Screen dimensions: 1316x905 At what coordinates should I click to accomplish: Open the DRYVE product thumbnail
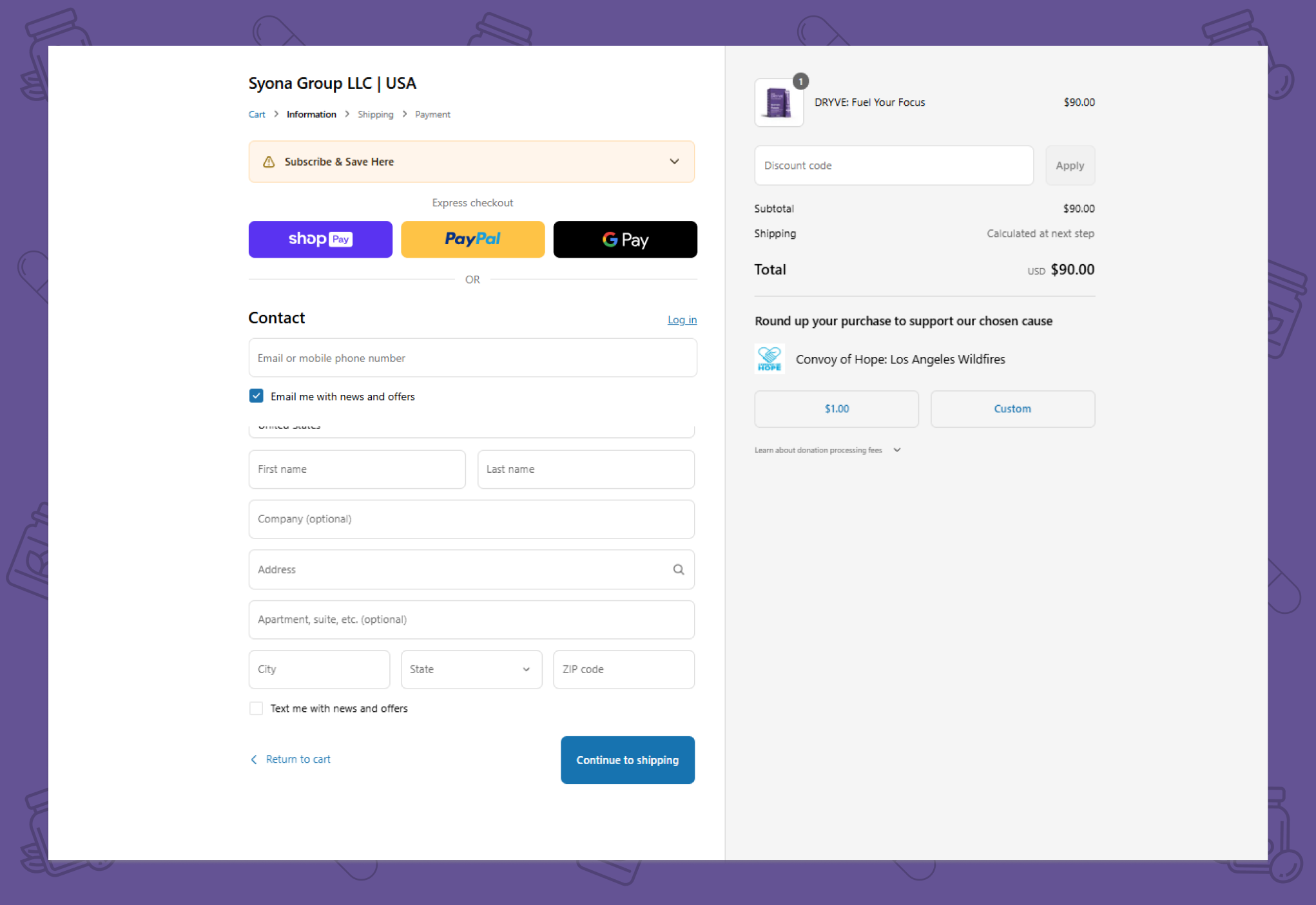(x=779, y=103)
